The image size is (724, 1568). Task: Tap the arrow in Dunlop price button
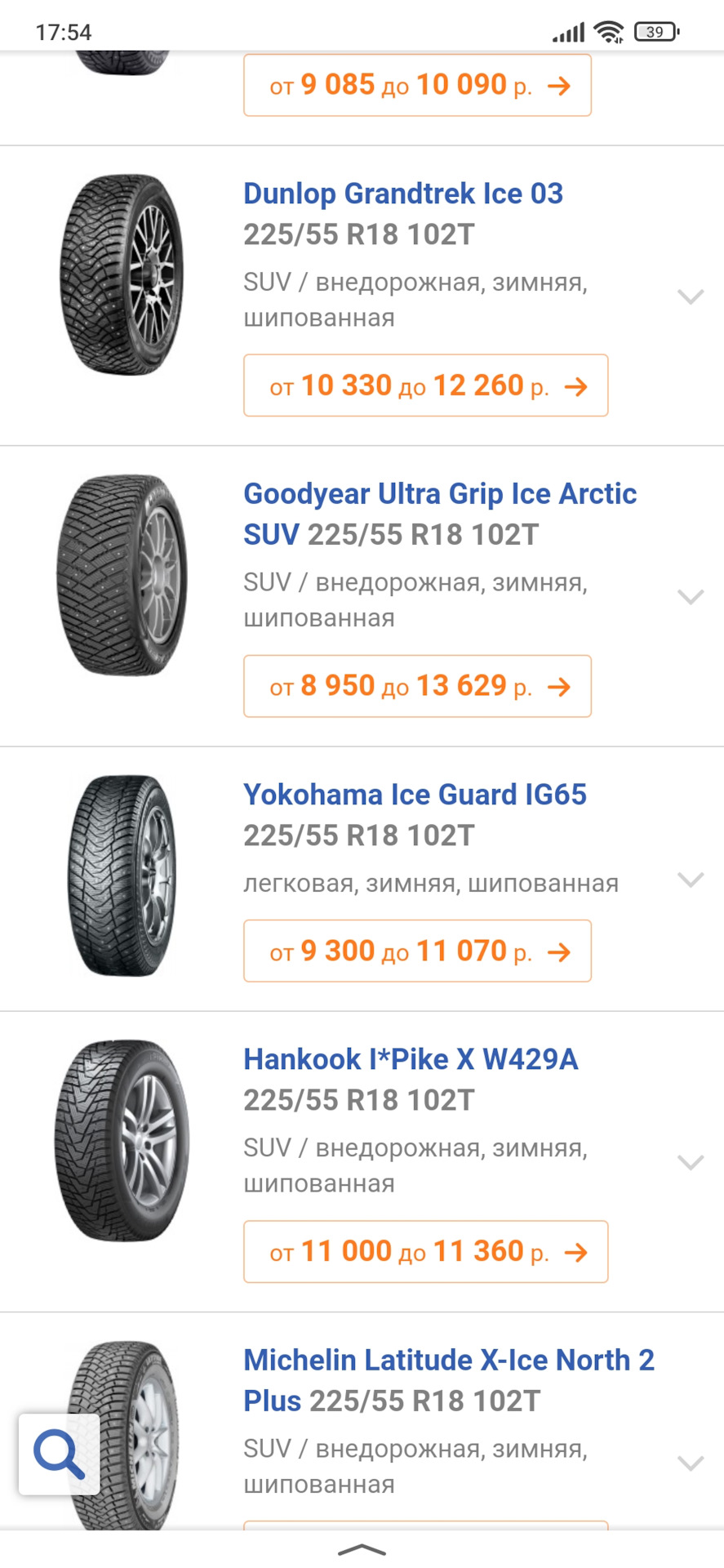576,386
